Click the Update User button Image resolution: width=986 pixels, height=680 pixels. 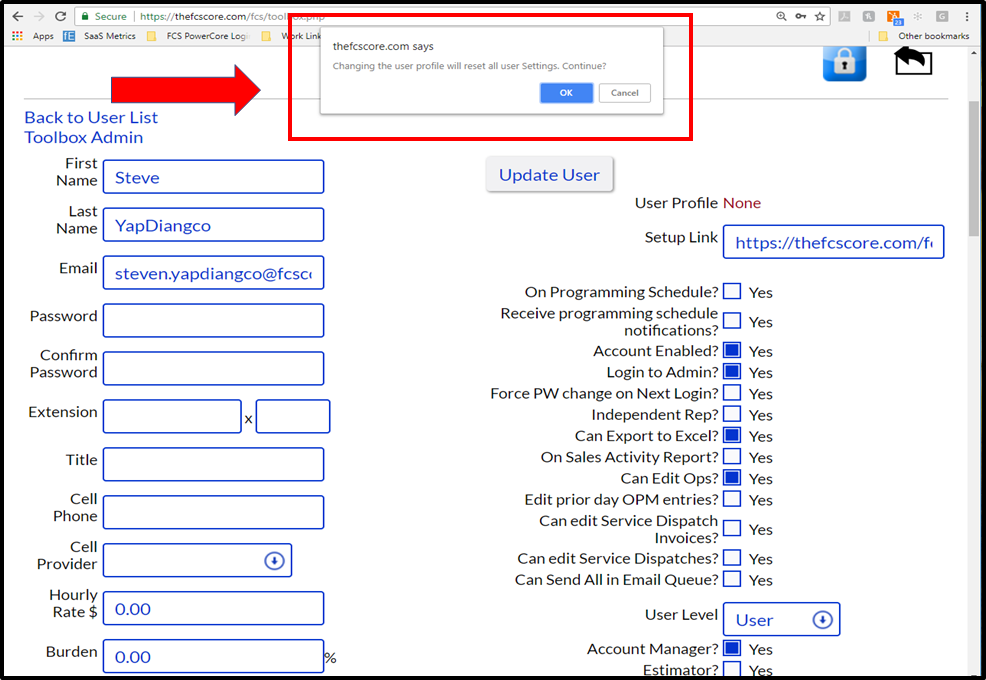tap(549, 175)
